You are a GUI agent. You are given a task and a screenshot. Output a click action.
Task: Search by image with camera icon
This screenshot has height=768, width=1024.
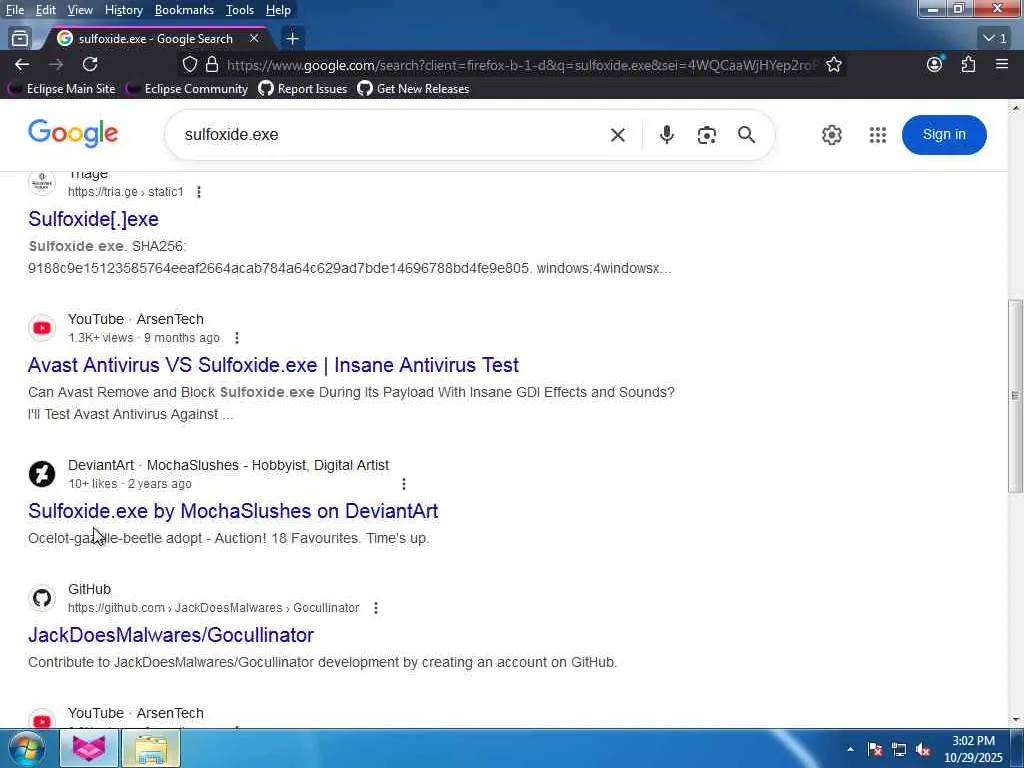[x=707, y=135]
